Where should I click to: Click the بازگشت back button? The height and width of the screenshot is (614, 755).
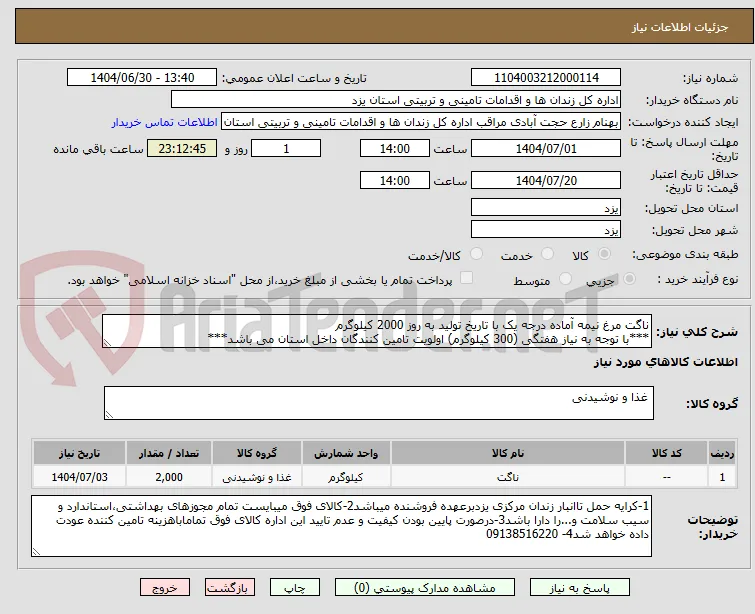(x=230, y=588)
